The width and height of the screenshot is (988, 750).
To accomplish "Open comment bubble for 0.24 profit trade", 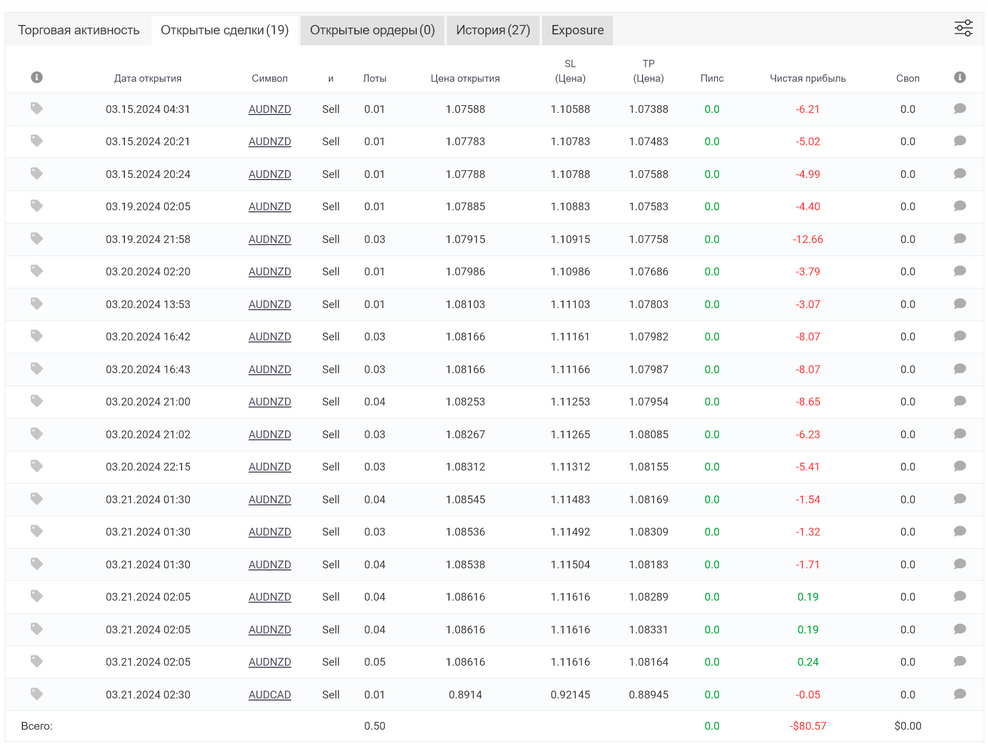I will [x=960, y=661].
